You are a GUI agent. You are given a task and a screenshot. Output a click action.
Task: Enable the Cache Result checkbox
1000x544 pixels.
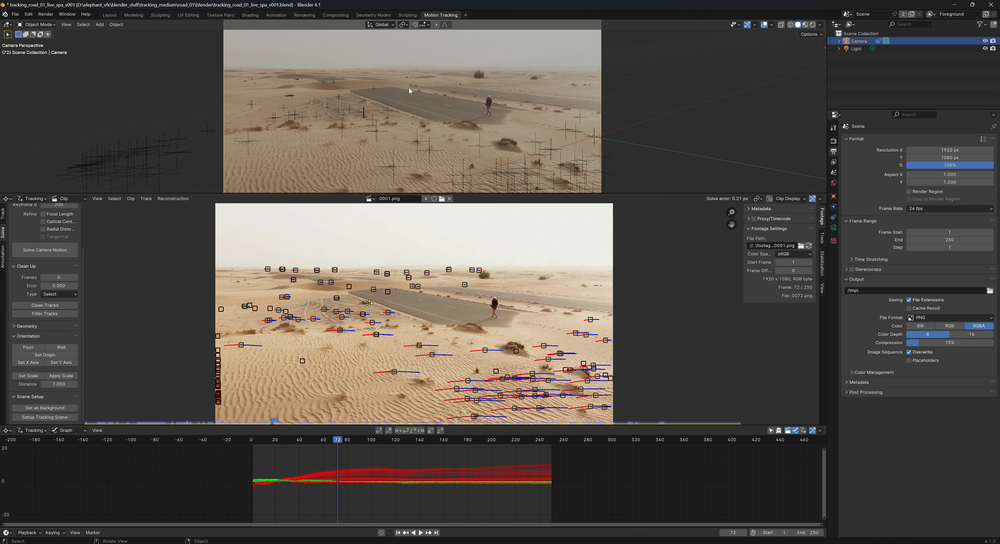coord(909,308)
